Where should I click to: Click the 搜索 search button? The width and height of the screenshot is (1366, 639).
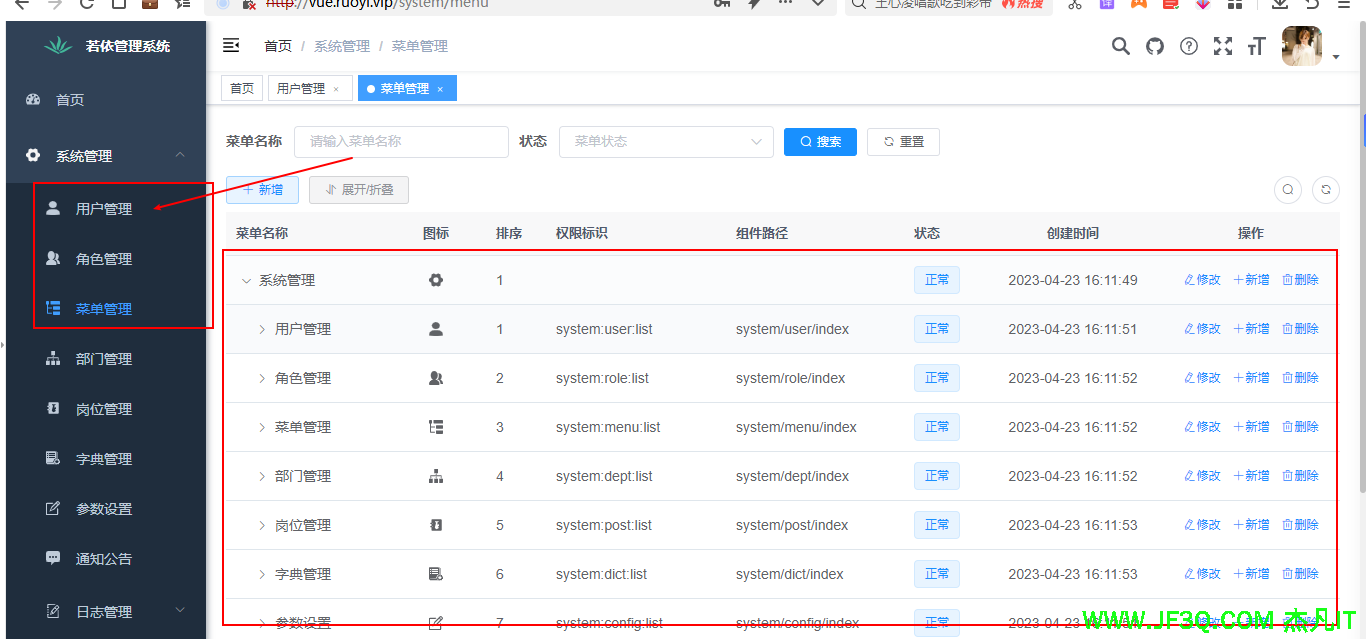coord(820,141)
